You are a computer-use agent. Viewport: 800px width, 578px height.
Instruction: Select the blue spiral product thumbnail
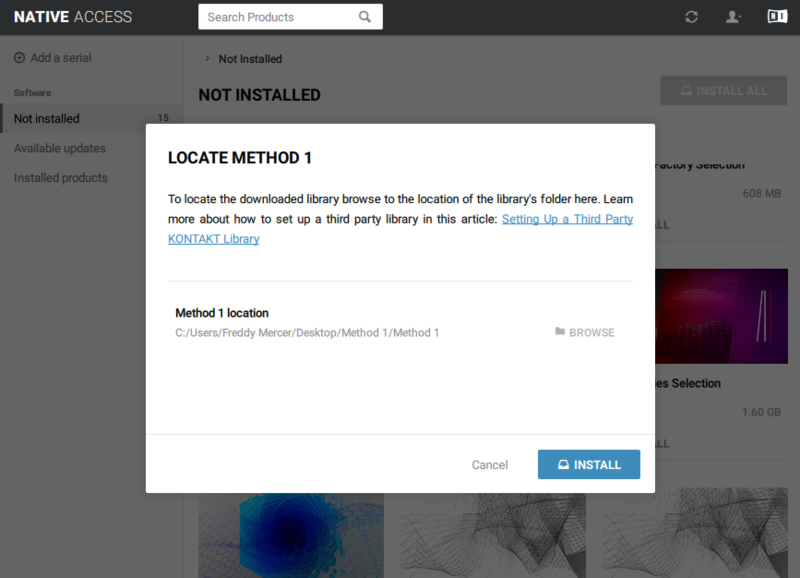click(291, 534)
